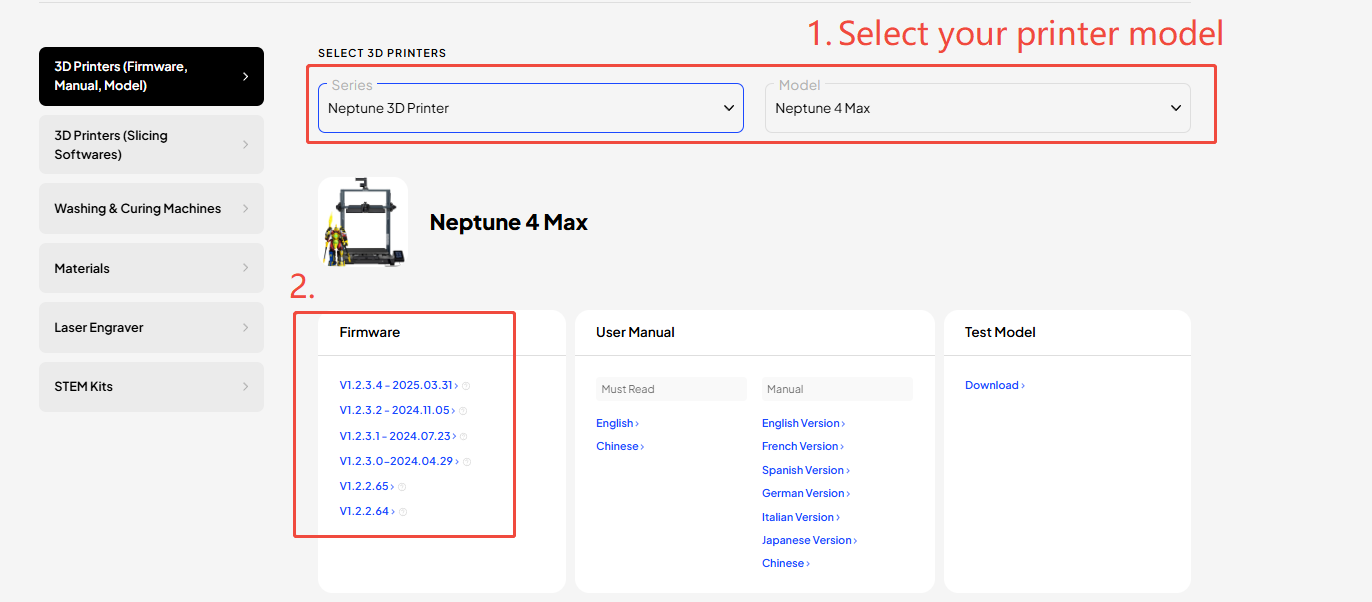The width and height of the screenshot is (1372, 602).
Task: Click the help icon beside V1.2.3.0 firmware
Action: [x=467, y=462]
